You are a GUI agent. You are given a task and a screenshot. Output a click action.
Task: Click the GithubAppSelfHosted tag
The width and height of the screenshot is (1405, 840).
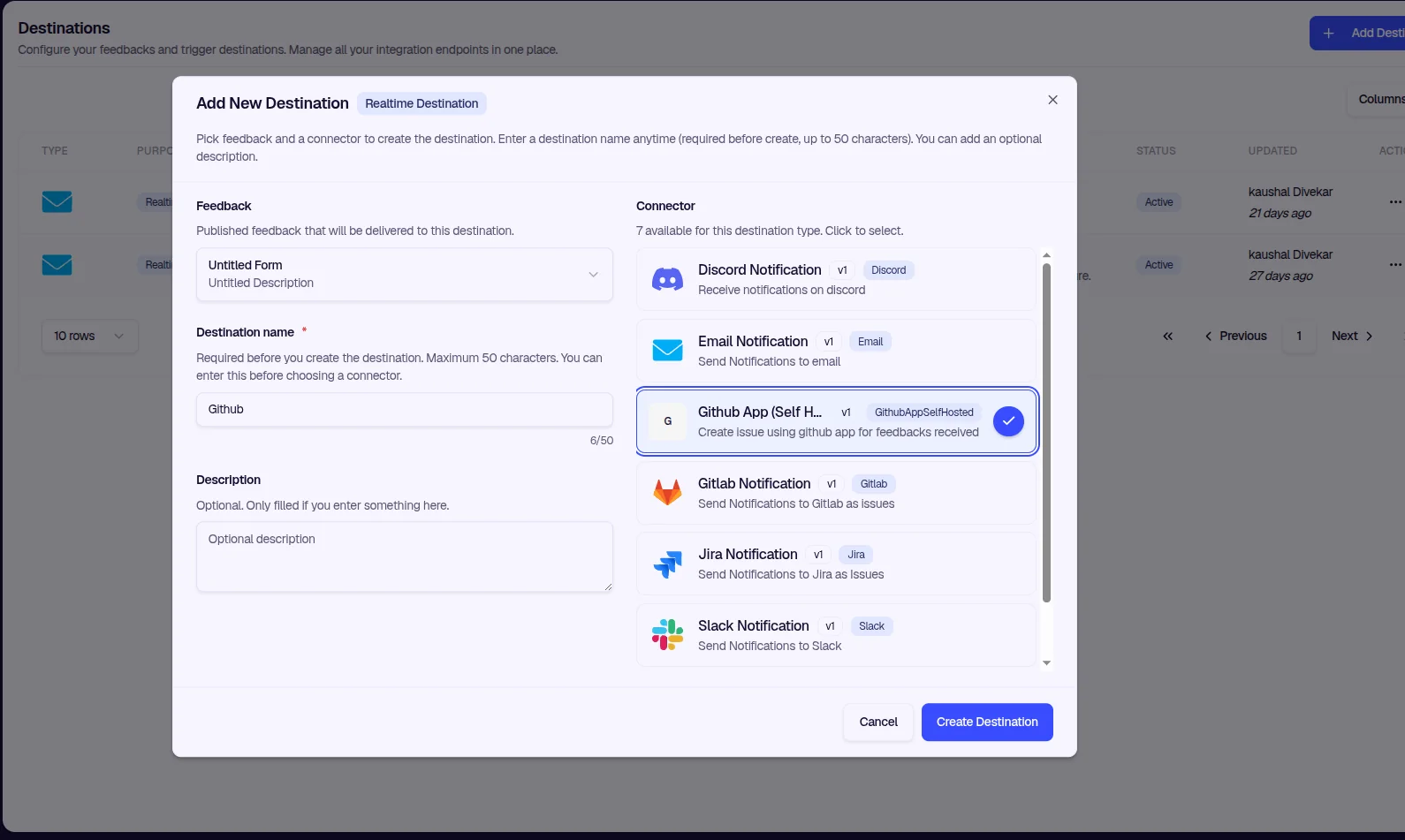[x=924, y=412]
